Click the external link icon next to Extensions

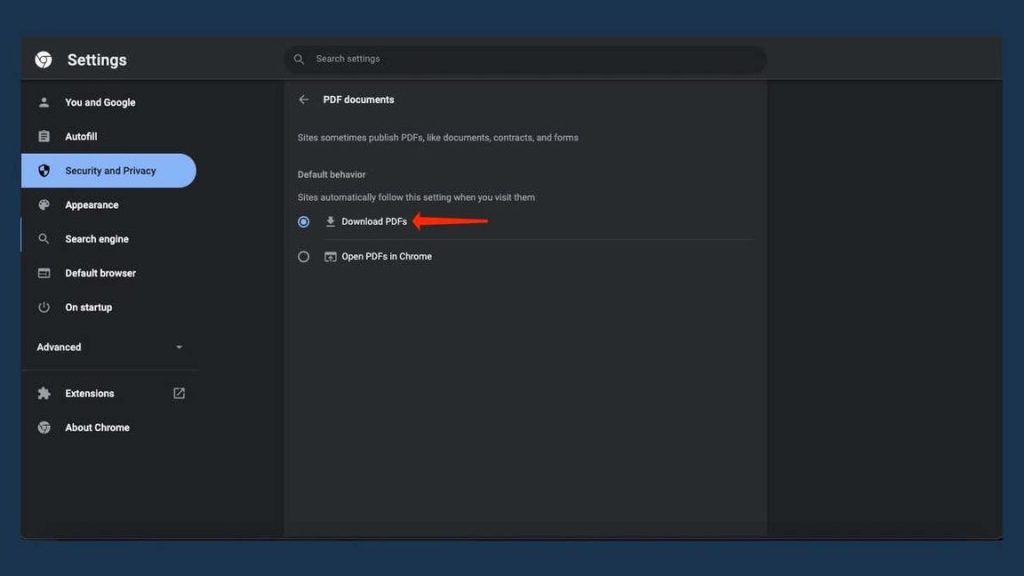point(179,393)
